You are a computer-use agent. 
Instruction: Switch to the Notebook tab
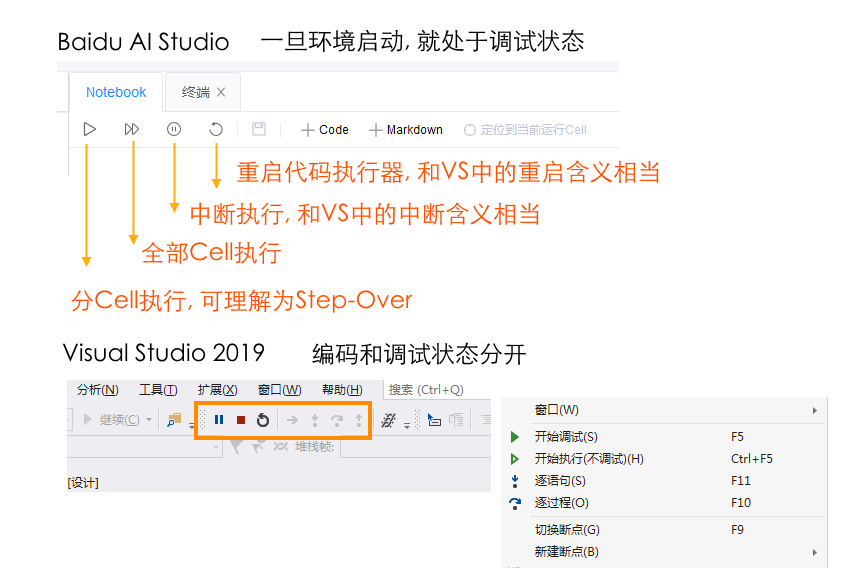click(116, 92)
